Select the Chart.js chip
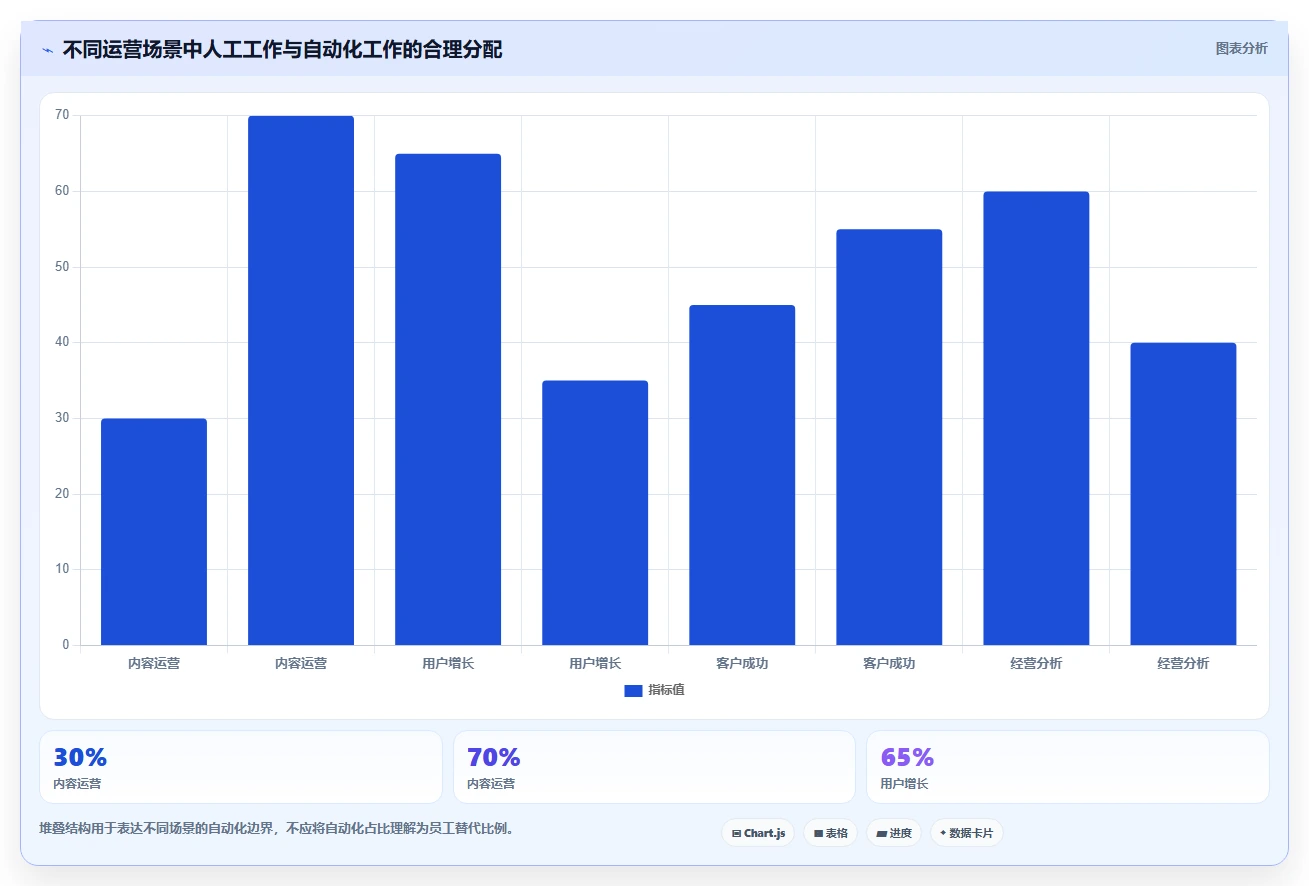The width and height of the screenshot is (1309, 886). [x=758, y=833]
